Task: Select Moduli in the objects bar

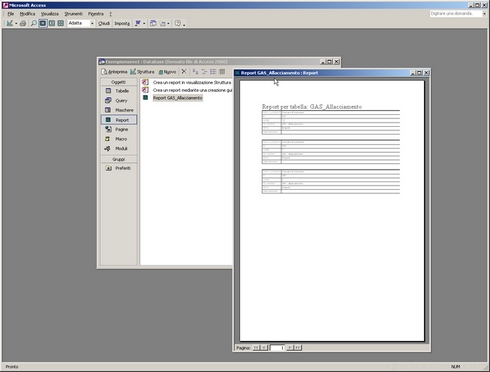Action: (119, 149)
